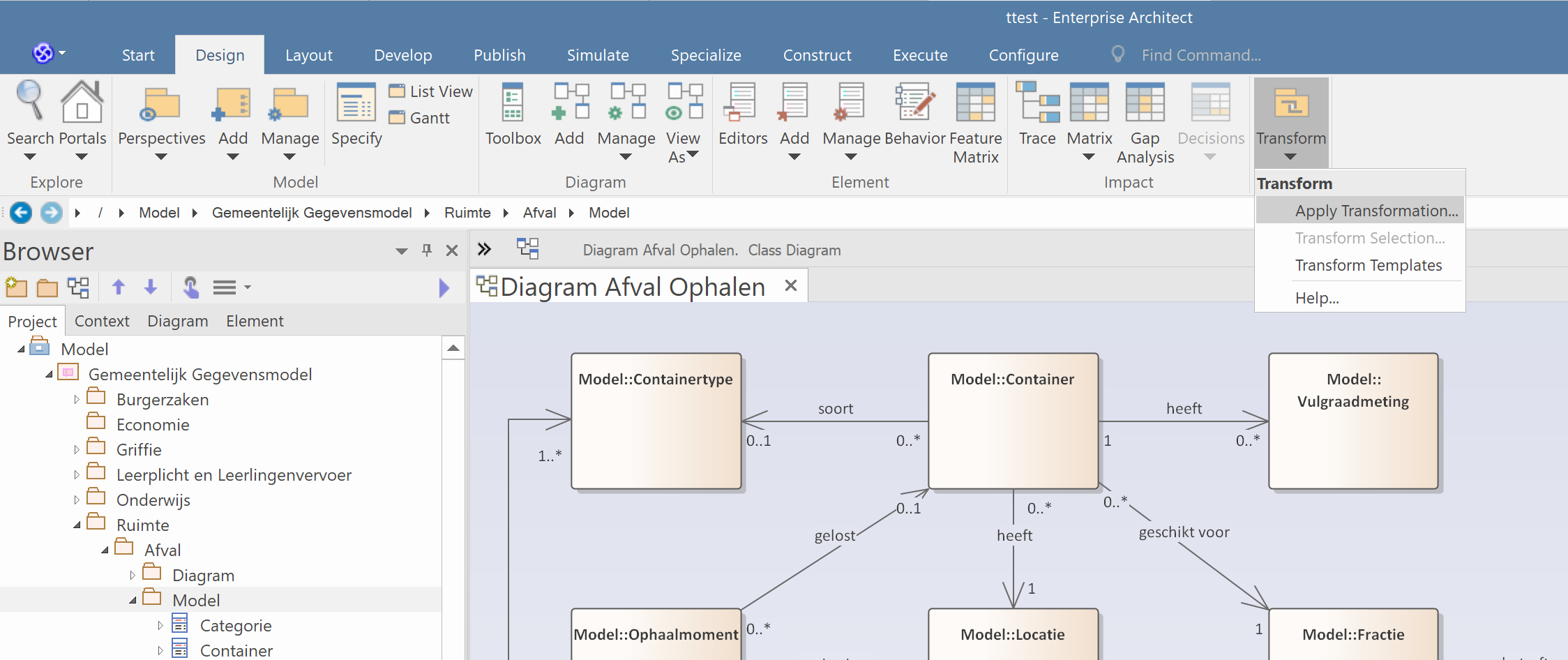Image resolution: width=1568 pixels, height=660 pixels.
Task: Click the Find Command search field
Action: (1200, 55)
